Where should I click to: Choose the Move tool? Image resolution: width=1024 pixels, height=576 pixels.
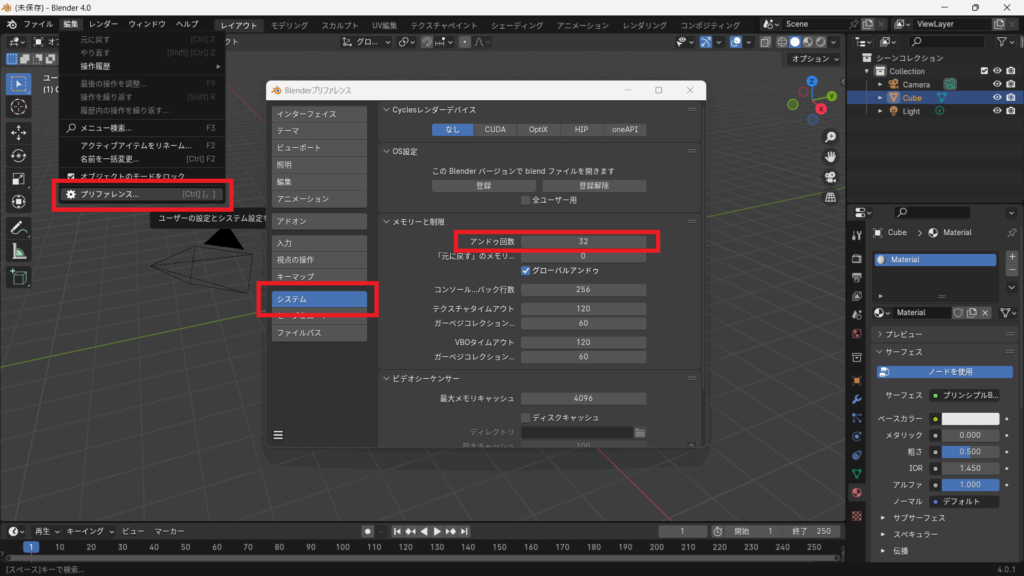[18, 133]
